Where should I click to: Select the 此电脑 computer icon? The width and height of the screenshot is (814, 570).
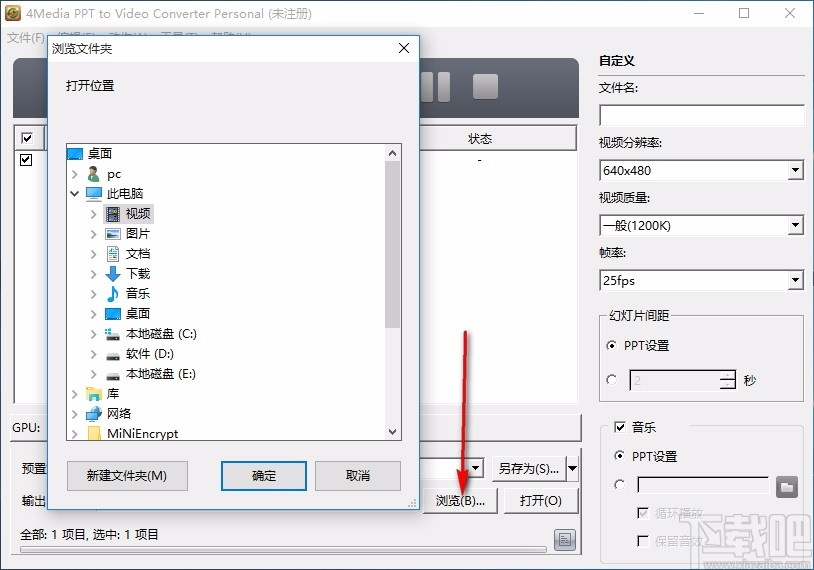[94, 194]
